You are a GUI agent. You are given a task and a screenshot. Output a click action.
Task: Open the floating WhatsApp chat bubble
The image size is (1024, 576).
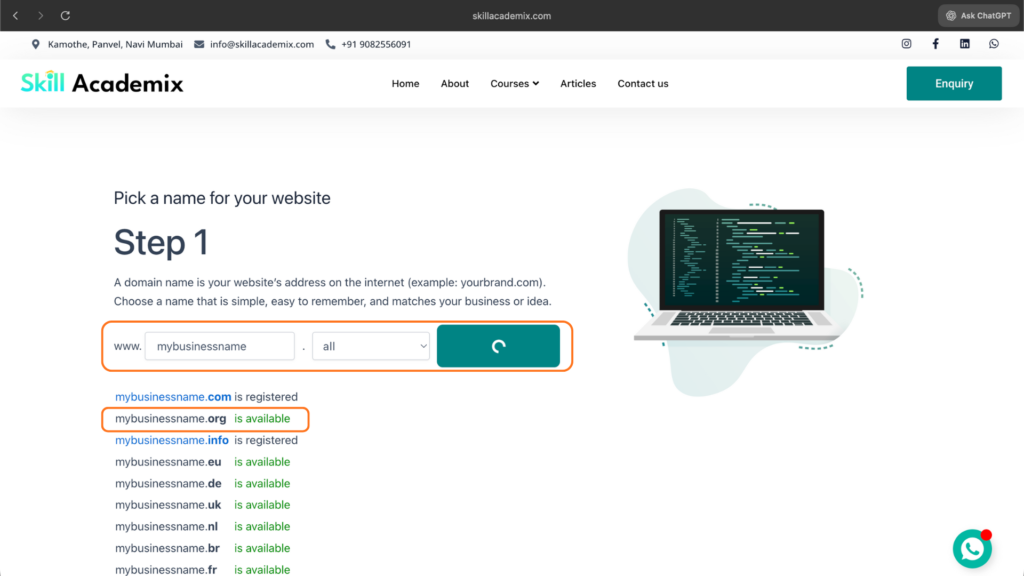(972, 549)
